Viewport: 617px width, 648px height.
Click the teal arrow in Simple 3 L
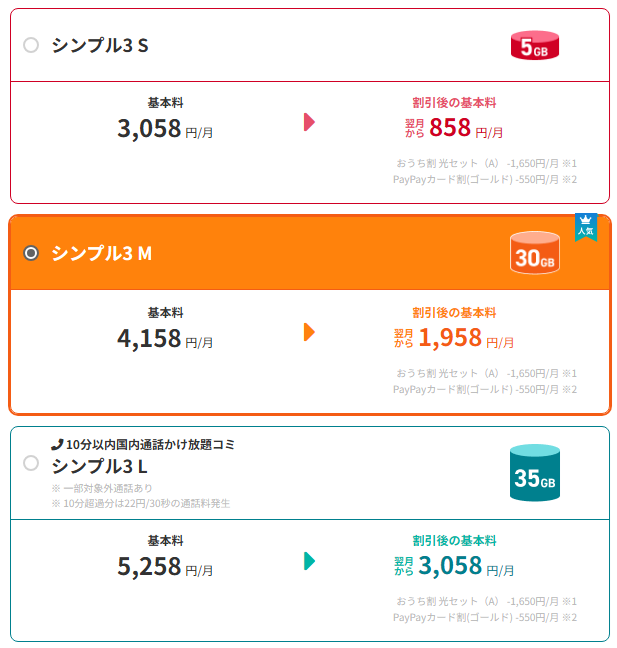click(309, 561)
